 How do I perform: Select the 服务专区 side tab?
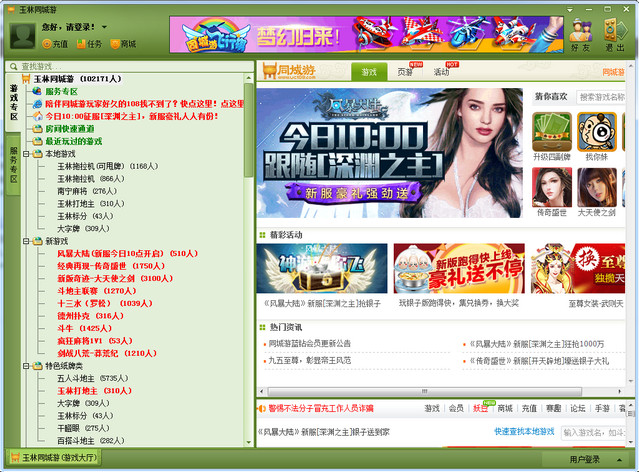[x=13, y=165]
